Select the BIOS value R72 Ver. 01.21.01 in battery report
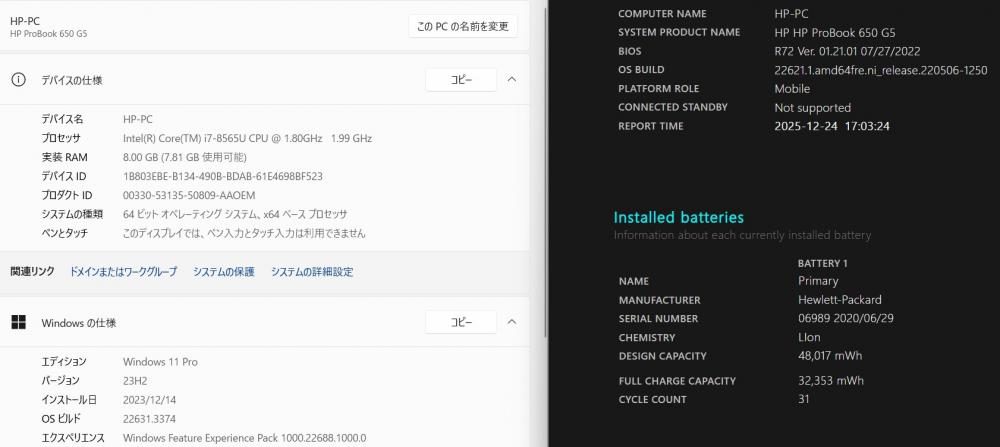 pos(847,52)
